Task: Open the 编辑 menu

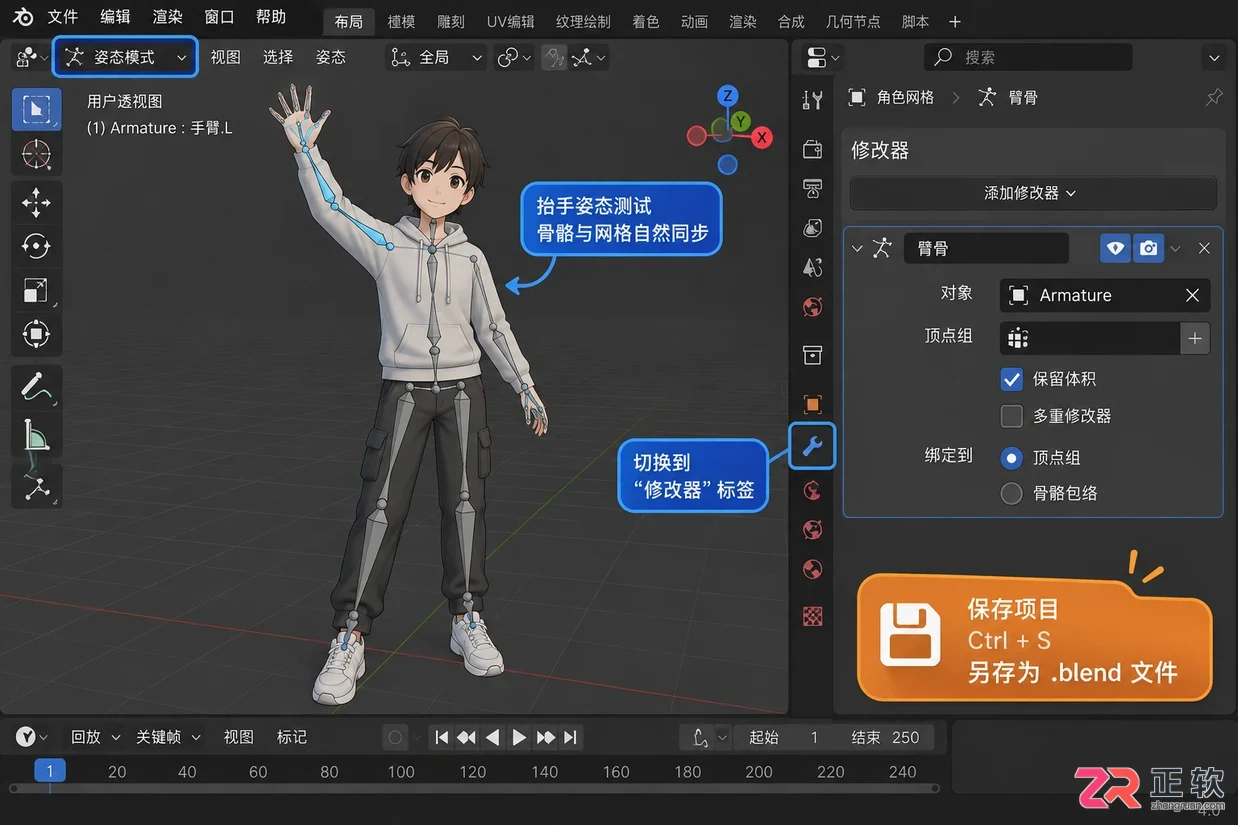Action: pos(115,17)
